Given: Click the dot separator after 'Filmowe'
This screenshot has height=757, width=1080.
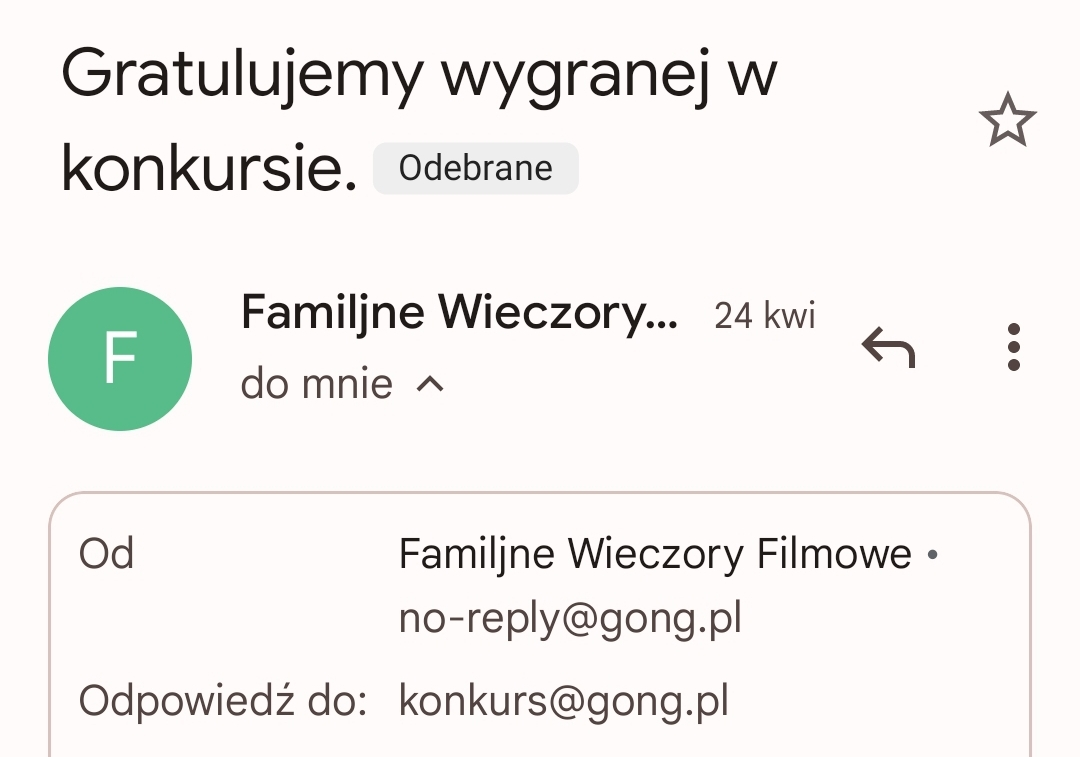Looking at the screenshot, I should point(932,555).
